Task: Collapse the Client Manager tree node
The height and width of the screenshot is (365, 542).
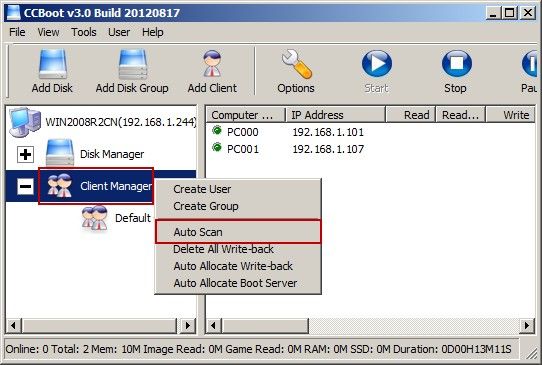Action: 25,187
